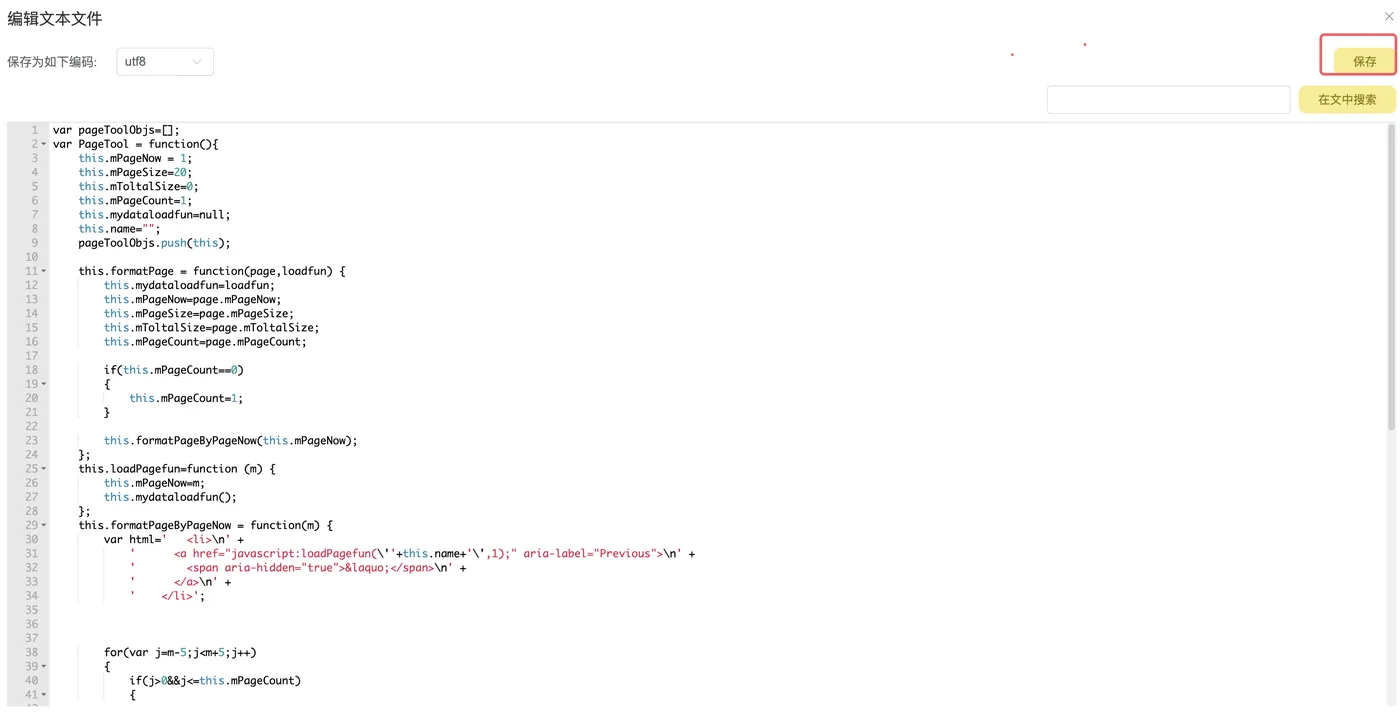Collapse the fold arrow at line 2
This screenshot has width=1400, height=713.
pos(44,144)
